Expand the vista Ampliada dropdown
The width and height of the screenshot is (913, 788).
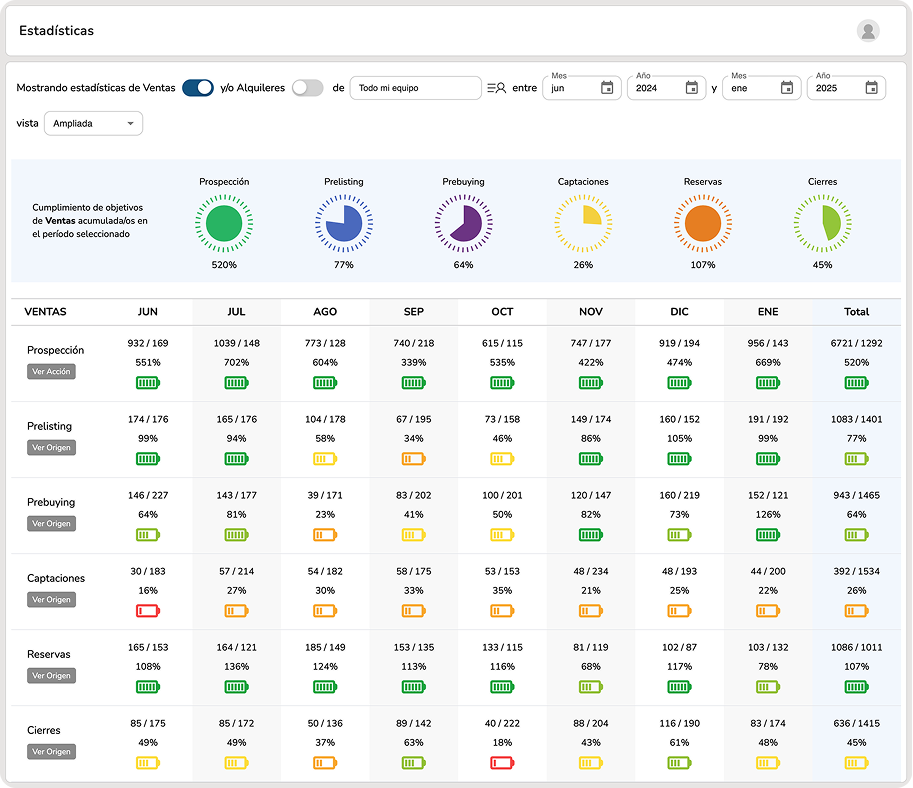tap(94, 124)
